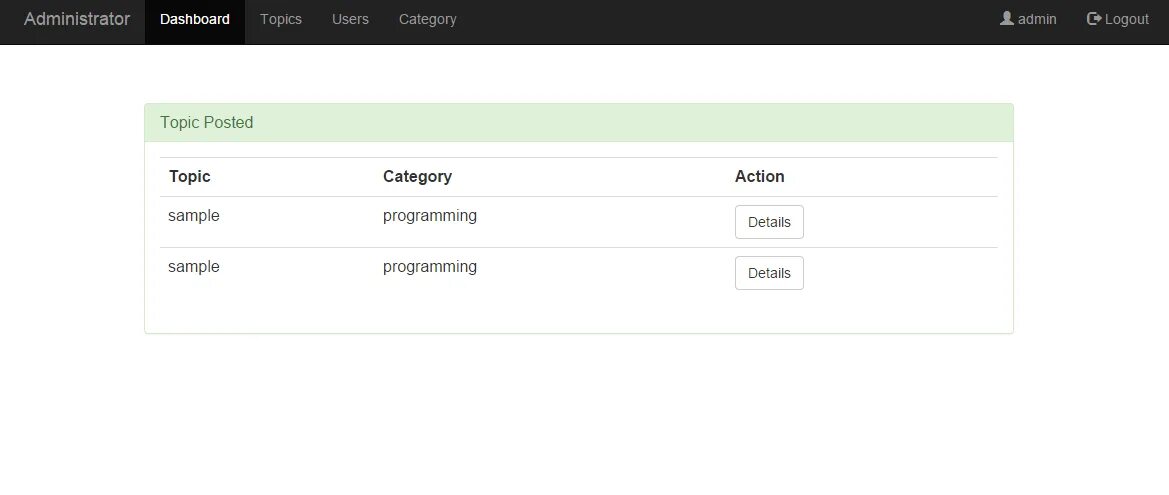Screen dimensions: 1169x495
Task: Click the admin user icon
Action: (x=1006, y=19)
